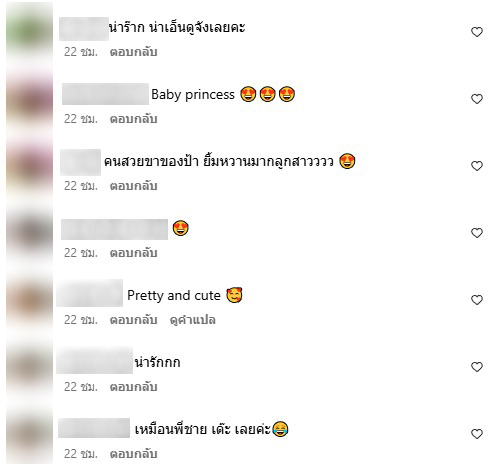Screen dimensions: 496x476
Task: Open avatar of 'Pretty and cute' commenter
Action: point(29,300)
